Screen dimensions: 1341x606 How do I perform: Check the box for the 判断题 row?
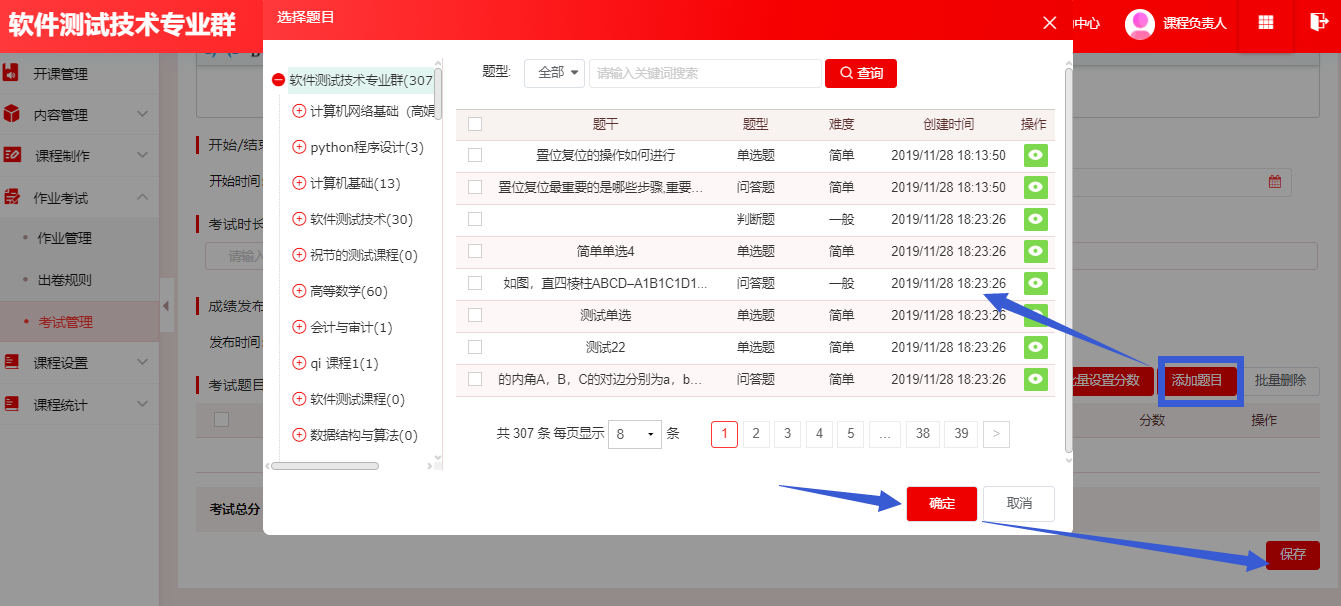click(475, 219)
